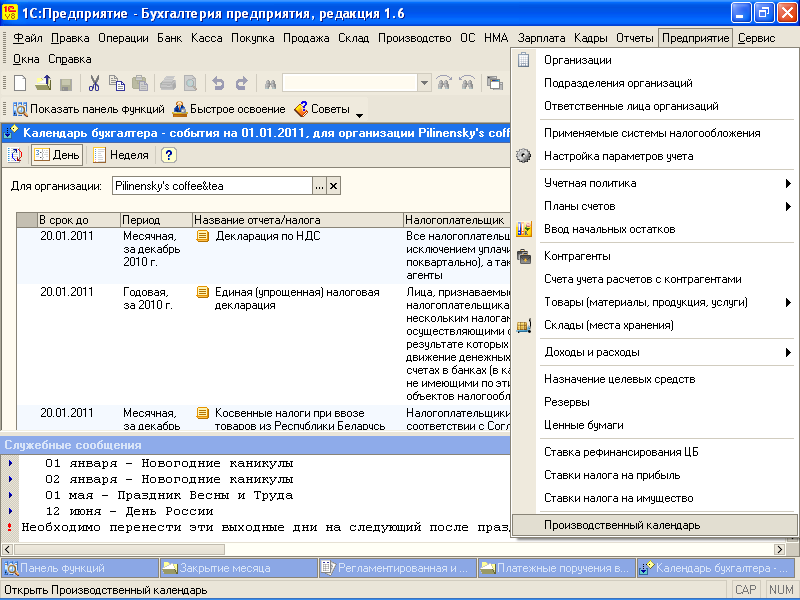Viewport: 800px width, 600px height.
Task: Select Производственный календарь menu entry
Action: (x=622, y=525)
